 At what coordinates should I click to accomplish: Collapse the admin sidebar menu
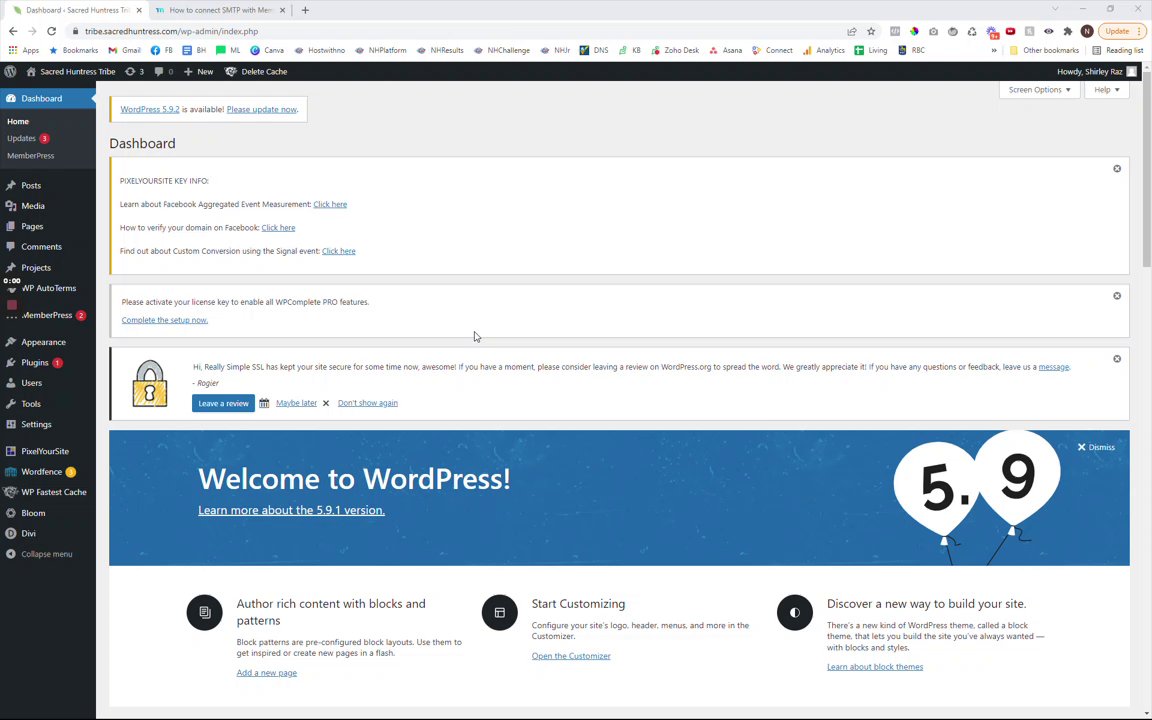pyautogui.click(x=48, y=554)
